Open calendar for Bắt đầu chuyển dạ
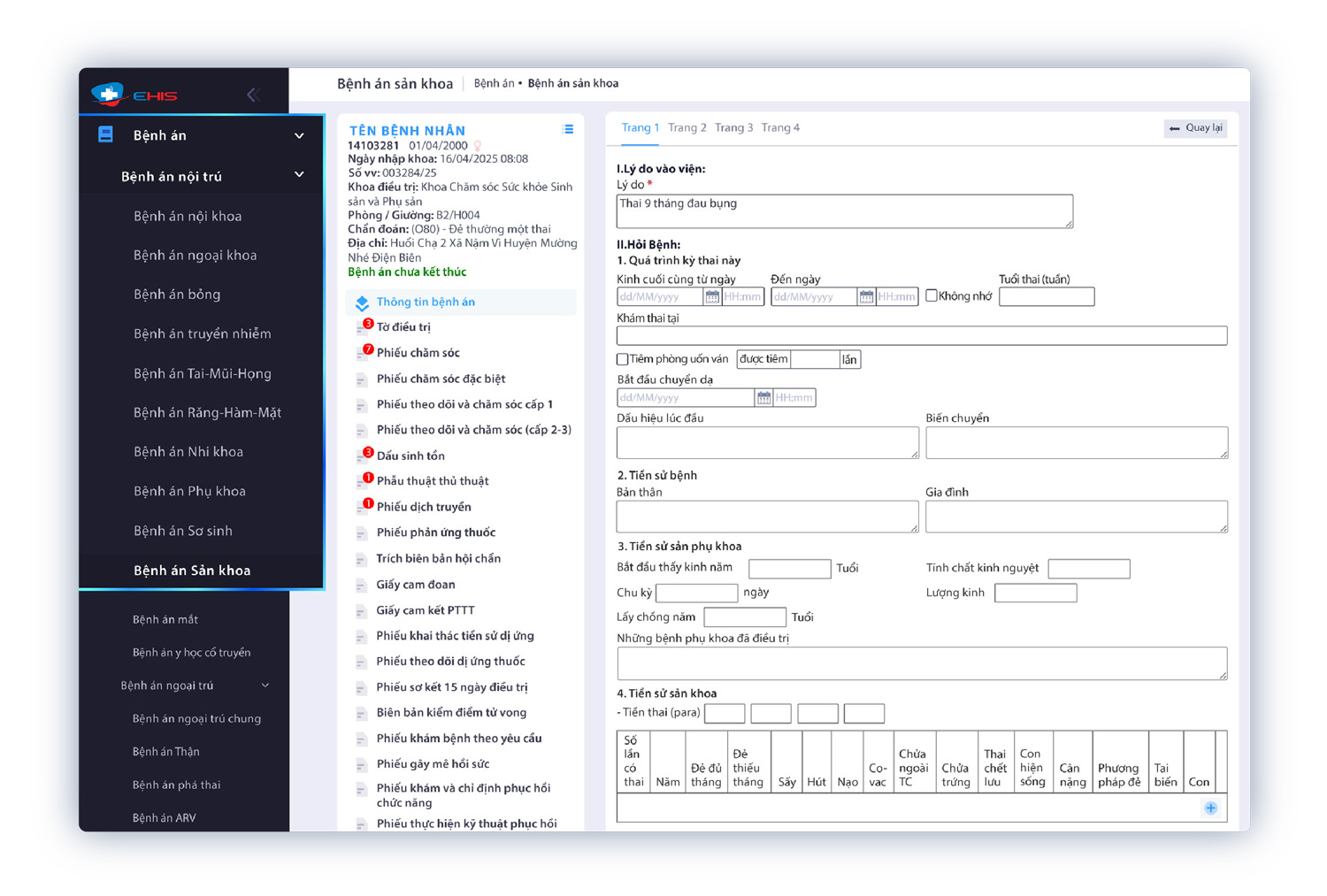1327x896 pixels. click(x=763, y=398)
